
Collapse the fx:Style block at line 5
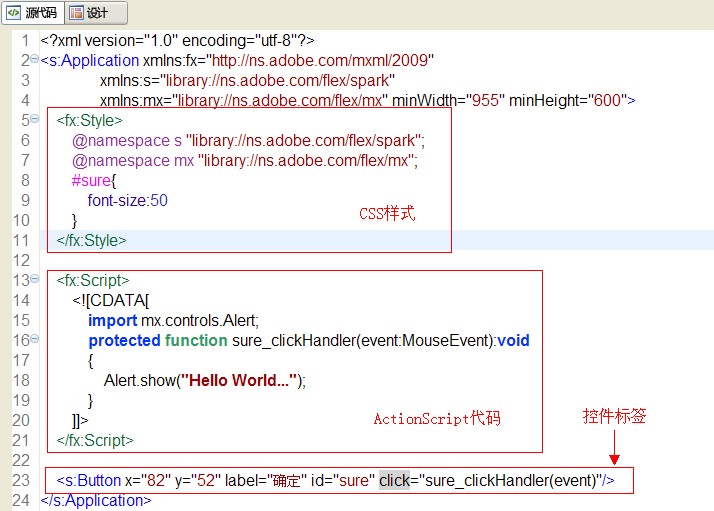(x=34, y=119)
